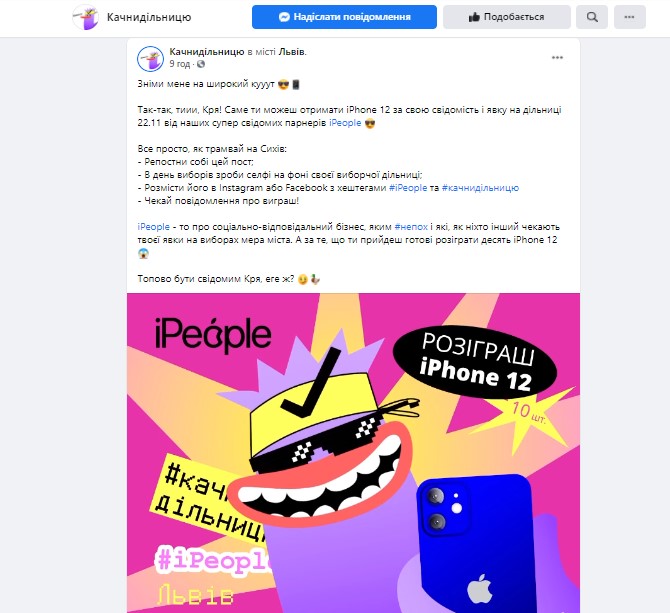Click the Messenger icon in message button
The width and height of the screenshot is (670, 613).
click(x=284, y=17)
